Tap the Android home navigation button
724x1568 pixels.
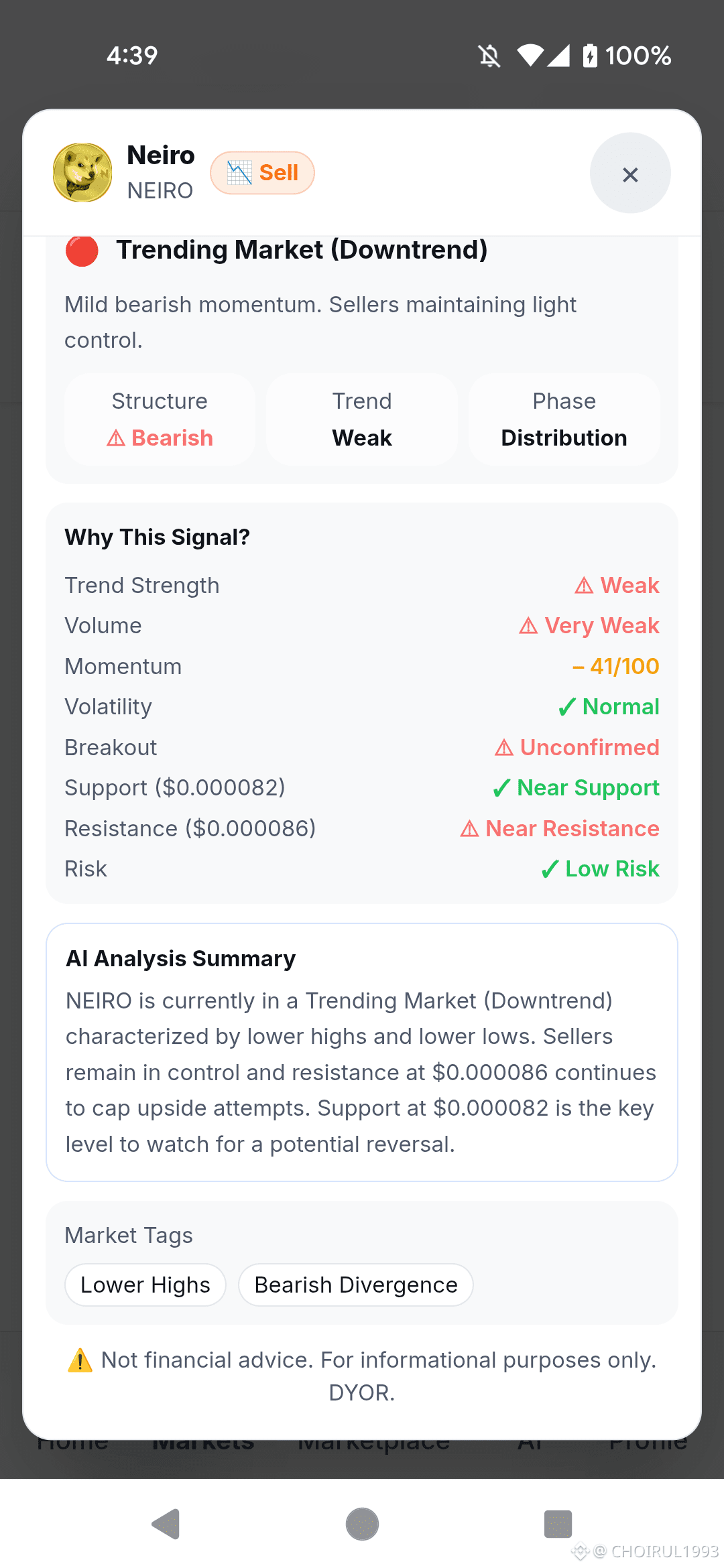[362, 1524]
